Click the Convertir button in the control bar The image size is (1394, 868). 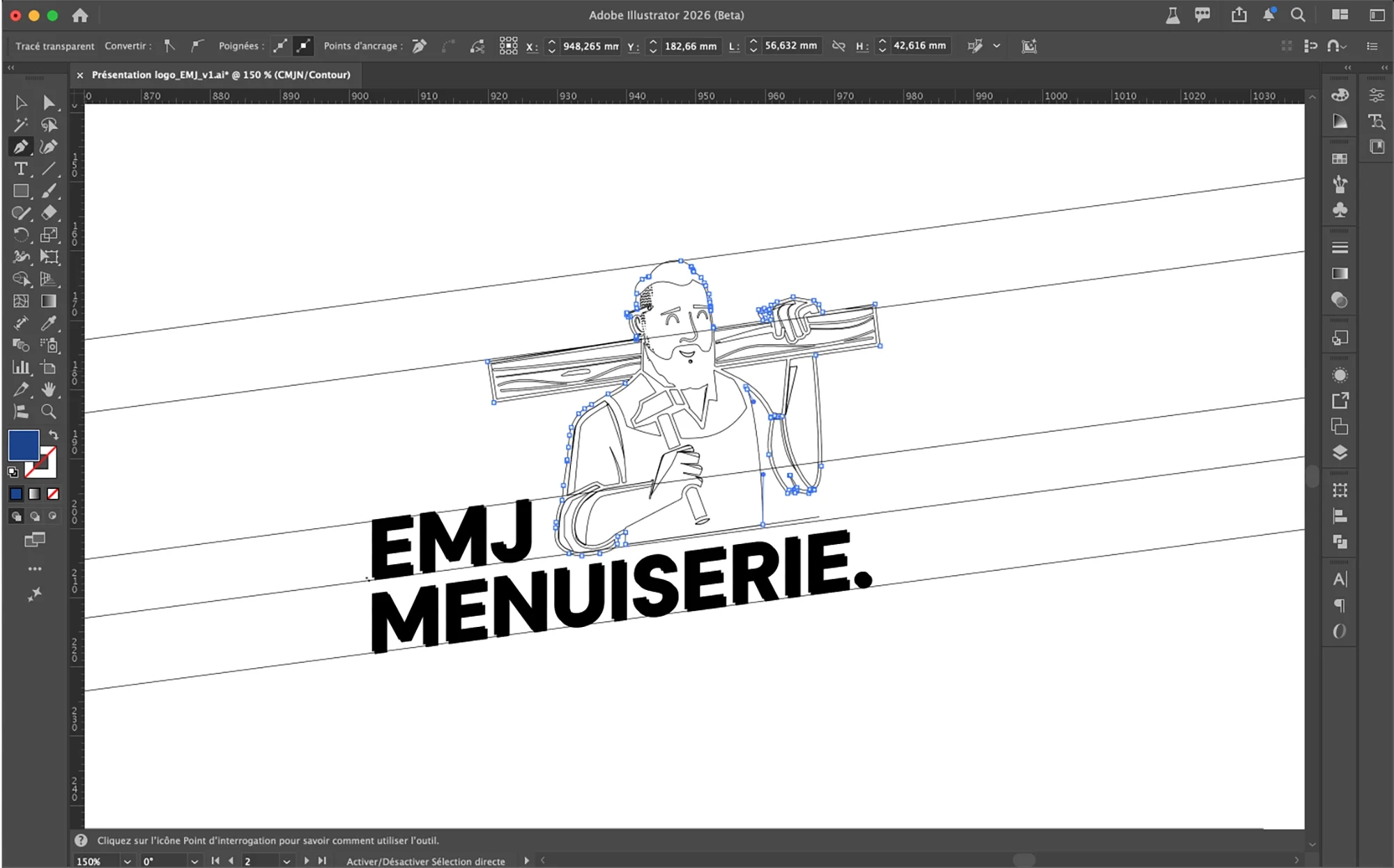(128, 46)
